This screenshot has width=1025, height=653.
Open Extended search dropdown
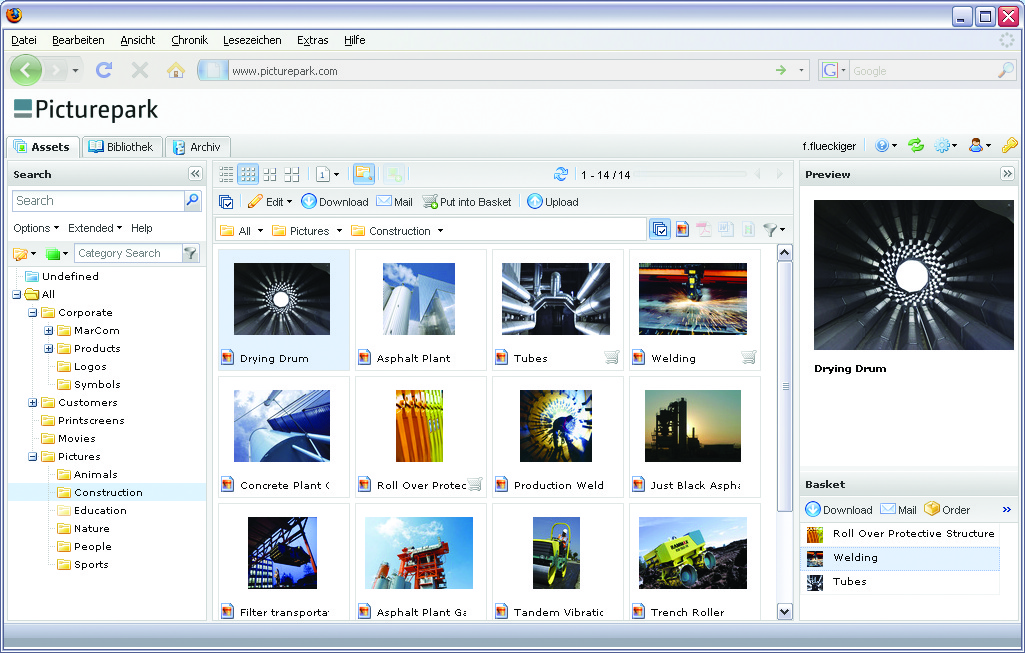[95, 228]
